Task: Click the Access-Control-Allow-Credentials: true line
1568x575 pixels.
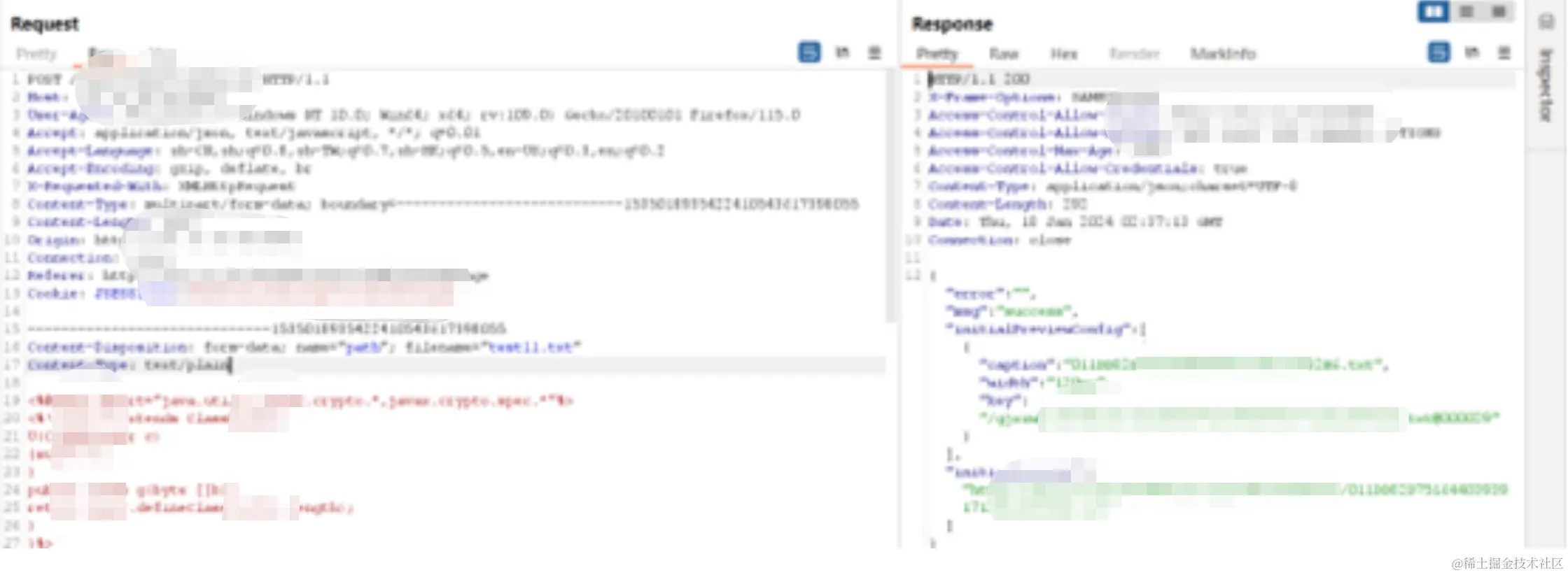Action: click(1088, 169)
